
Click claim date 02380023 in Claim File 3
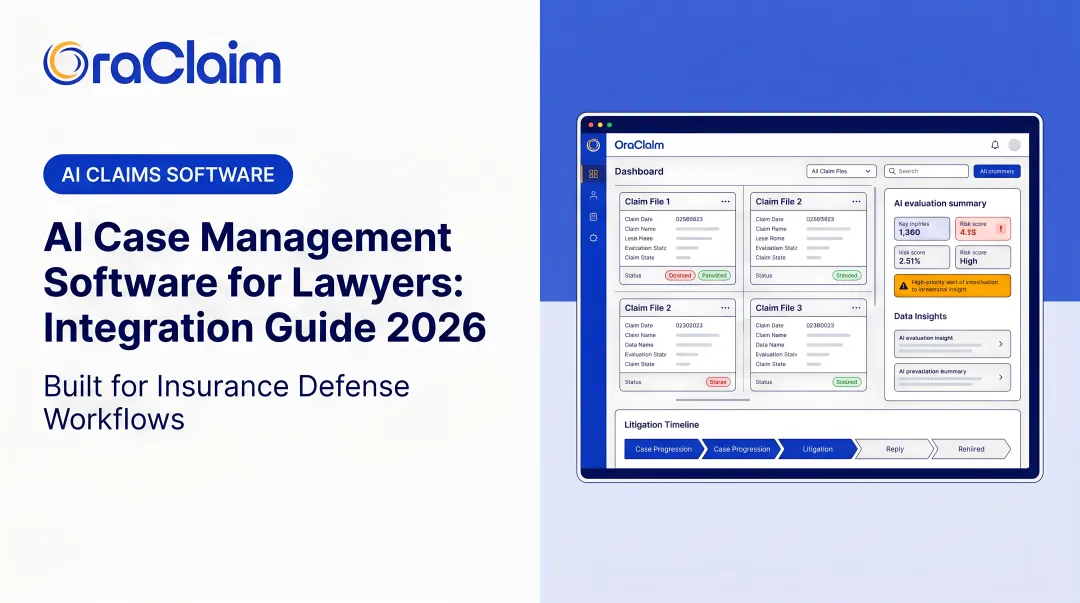click(x=820, y=325)
